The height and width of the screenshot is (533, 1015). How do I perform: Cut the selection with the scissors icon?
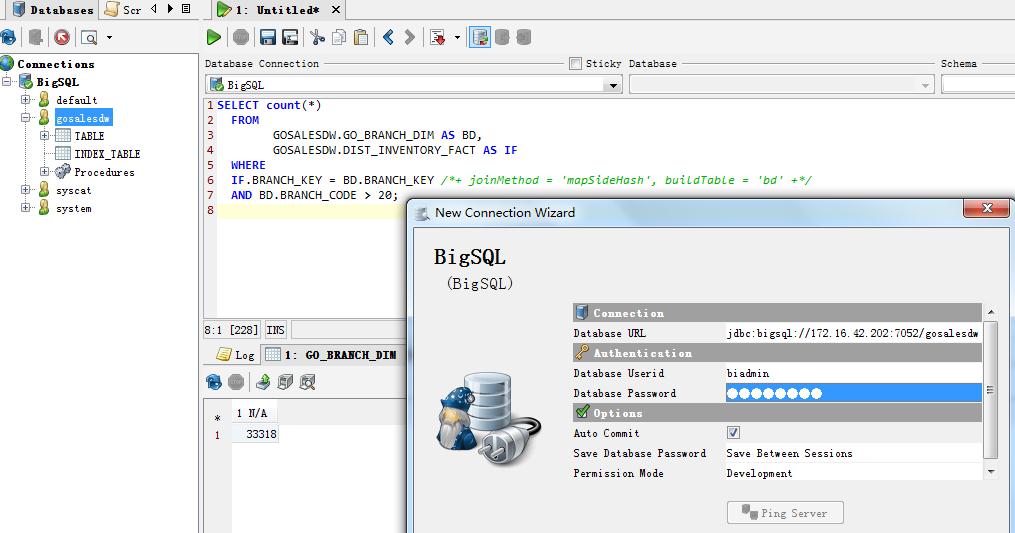[317, 38]
